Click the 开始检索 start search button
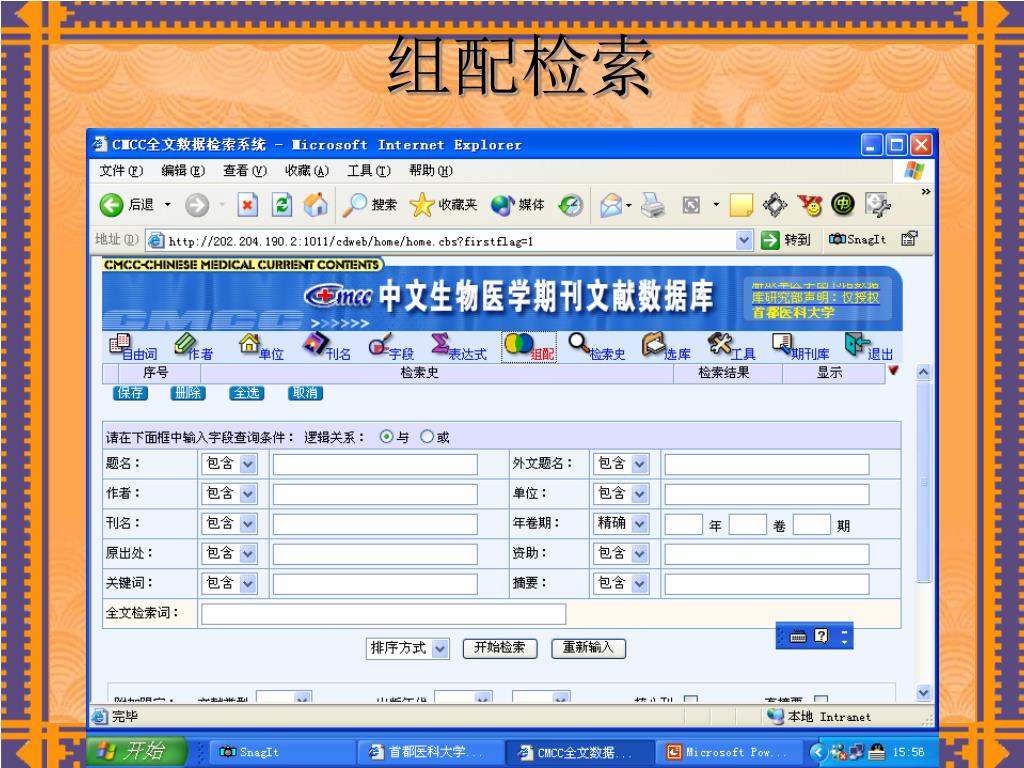The image size is (1024, 768). tap(500, 648)
